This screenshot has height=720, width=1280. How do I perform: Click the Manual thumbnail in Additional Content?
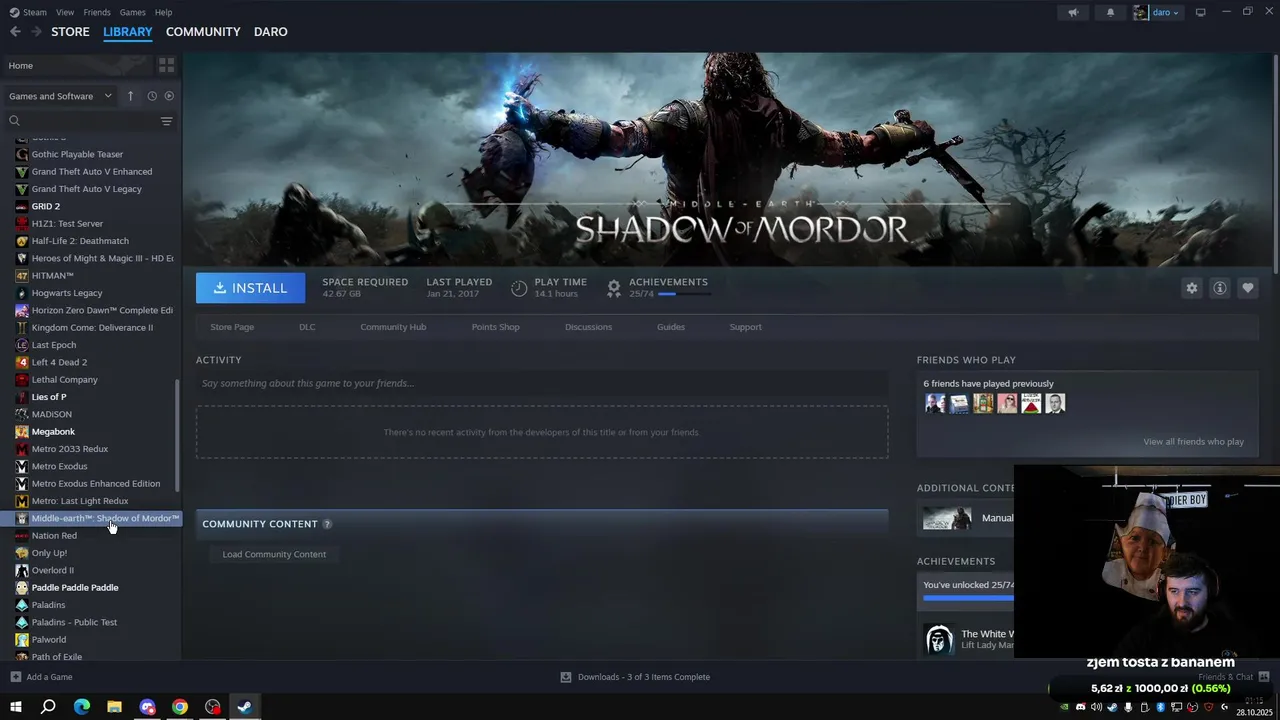pos(947,518)
